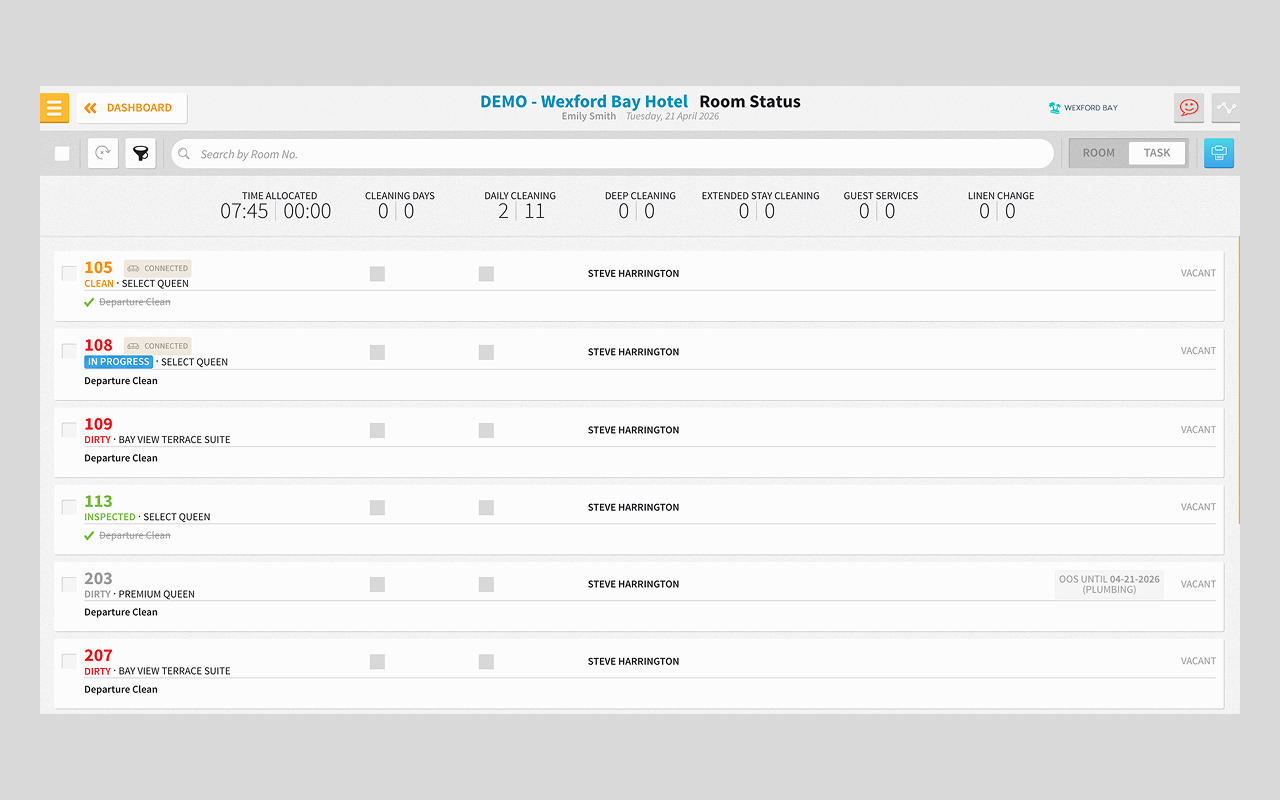Click Departure Clean task in room 203

(x=121, y=612)
